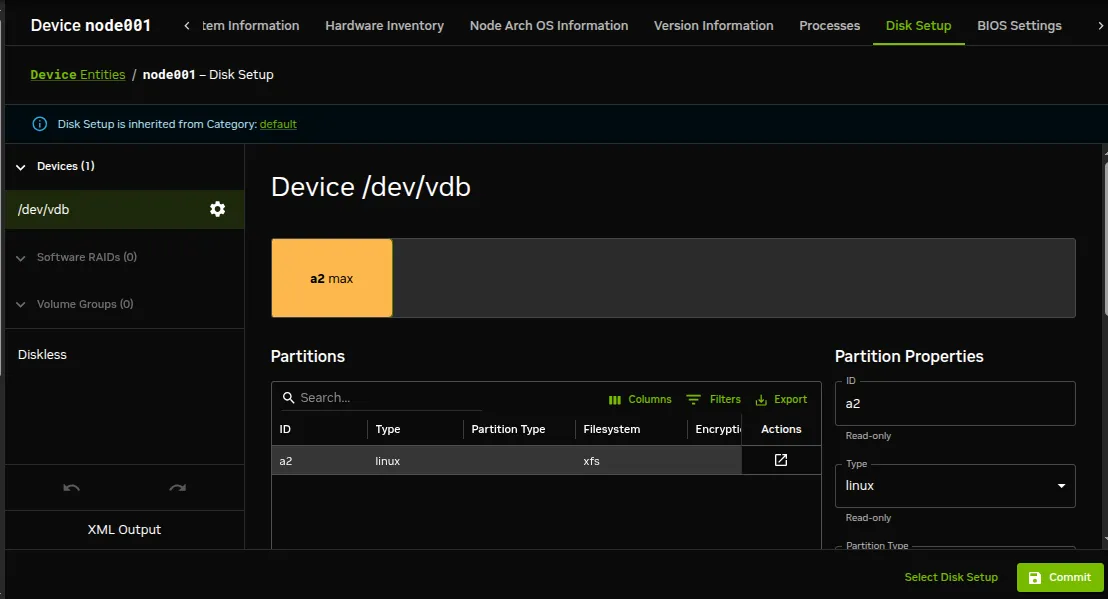Select the Disk Setup tab
Image resolution: width=1108 pixels, height=599 pixels.
(x=918, y=25)
